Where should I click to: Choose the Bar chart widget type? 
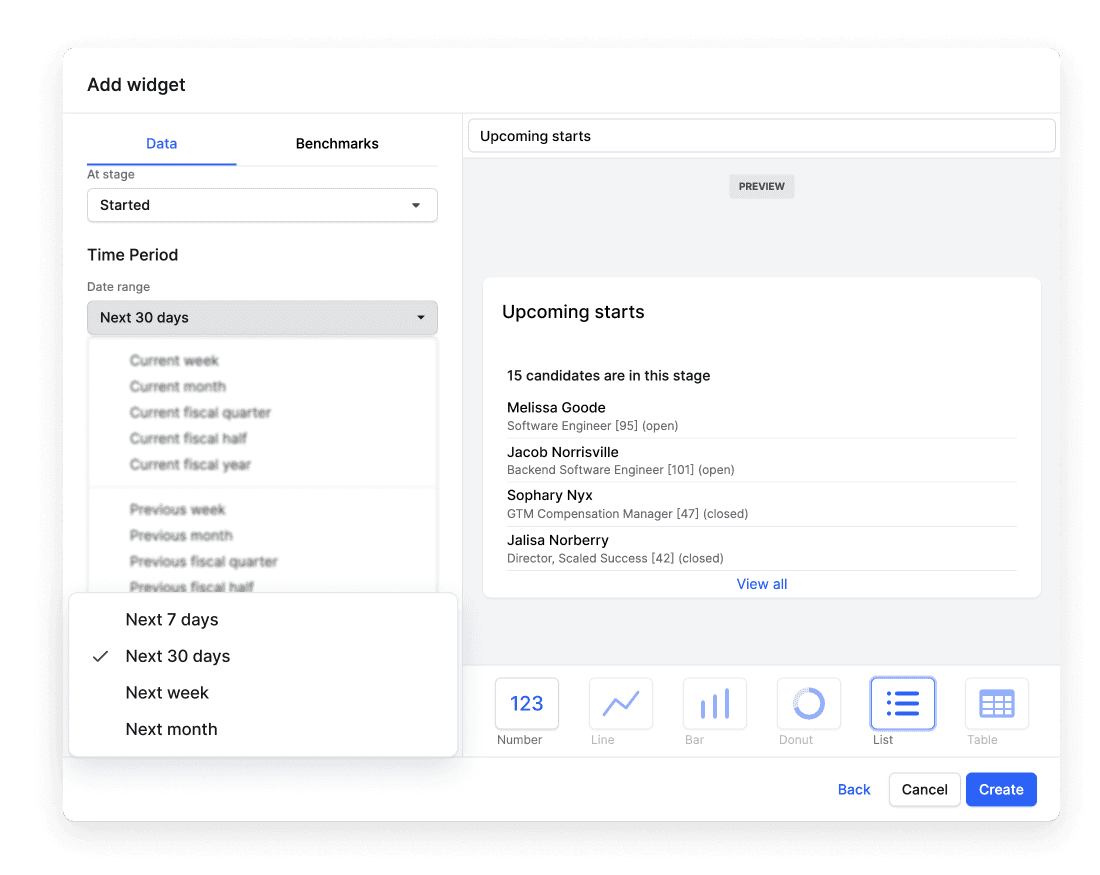[714, 703]
